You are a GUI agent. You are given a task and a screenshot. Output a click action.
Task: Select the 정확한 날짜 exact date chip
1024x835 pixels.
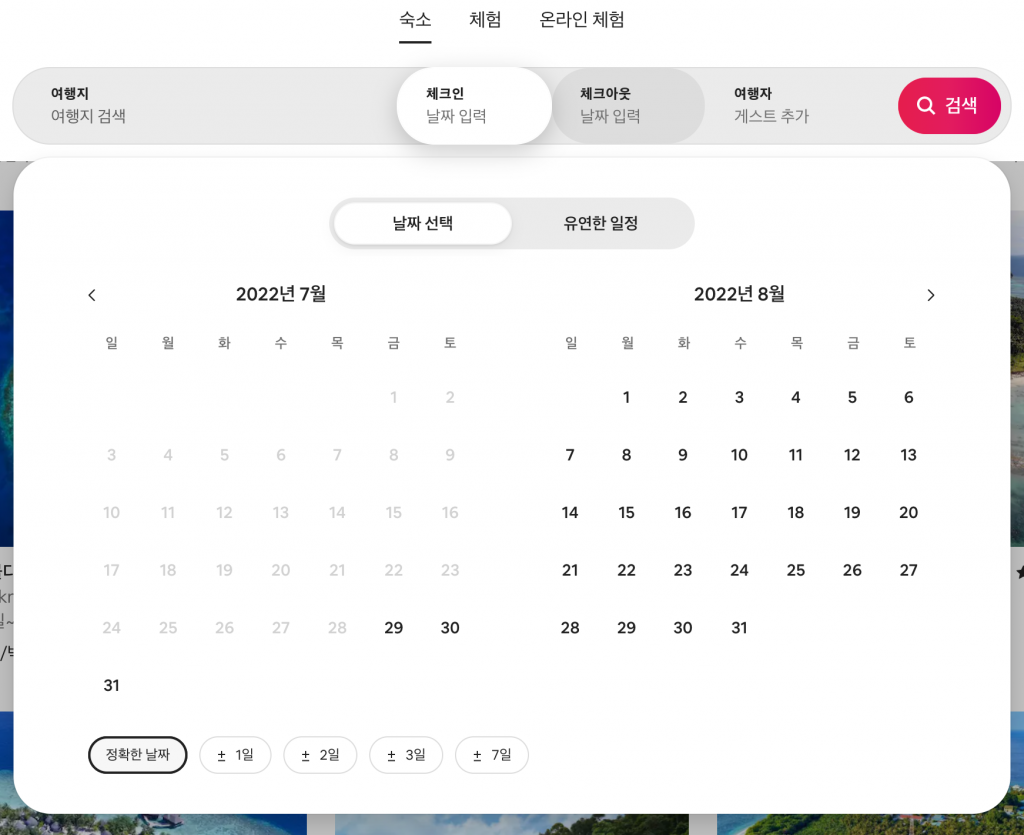click(x=138, y=755)
